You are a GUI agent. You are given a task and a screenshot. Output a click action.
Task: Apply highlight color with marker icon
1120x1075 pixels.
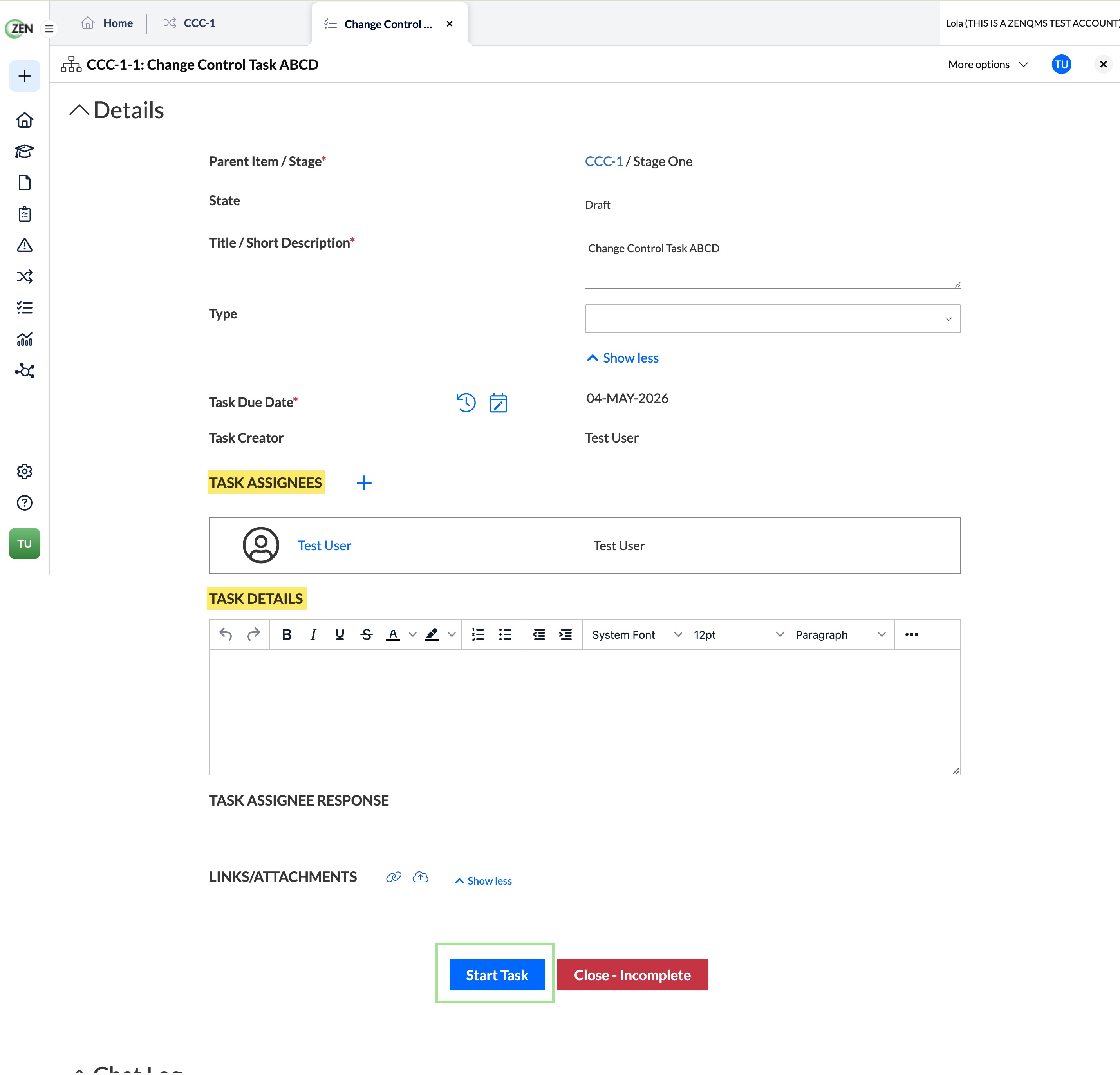click(432, 634)
